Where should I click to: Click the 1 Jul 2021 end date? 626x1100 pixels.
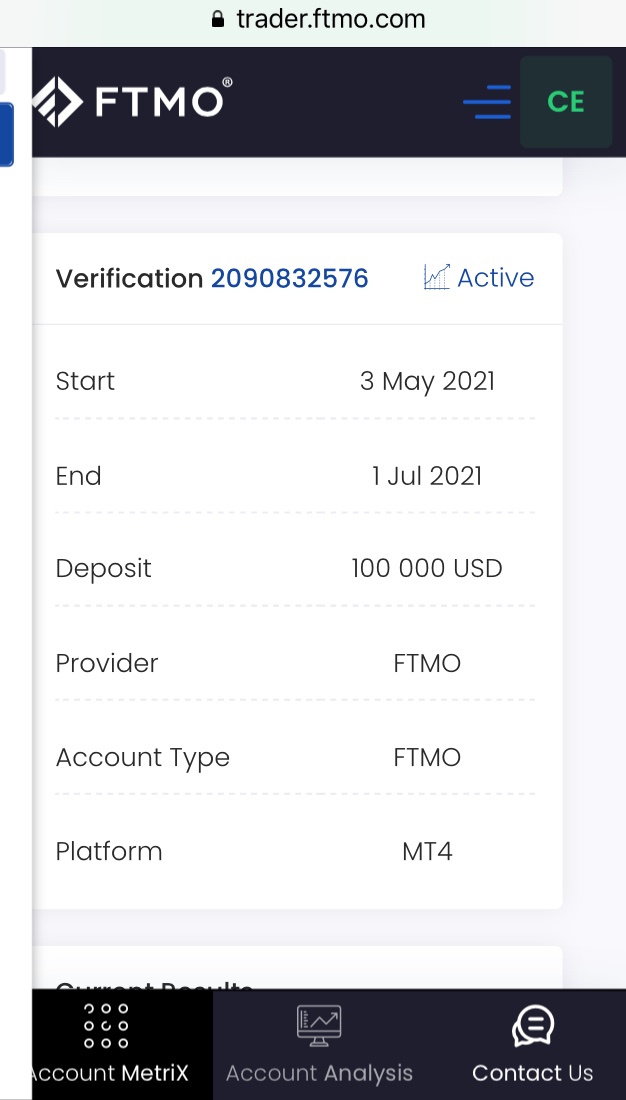(427, 476)
